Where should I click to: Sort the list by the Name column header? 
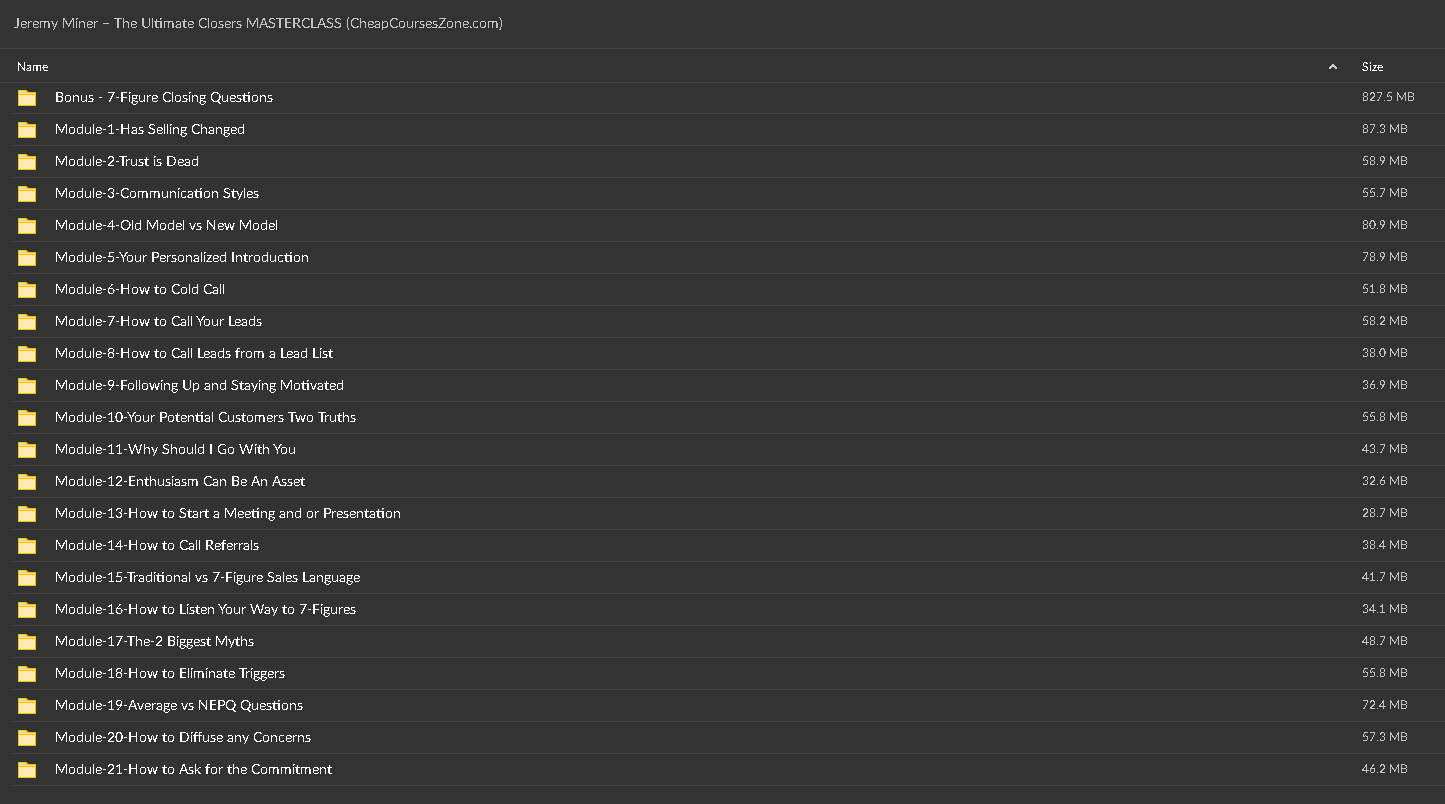(x=33, y=67)
